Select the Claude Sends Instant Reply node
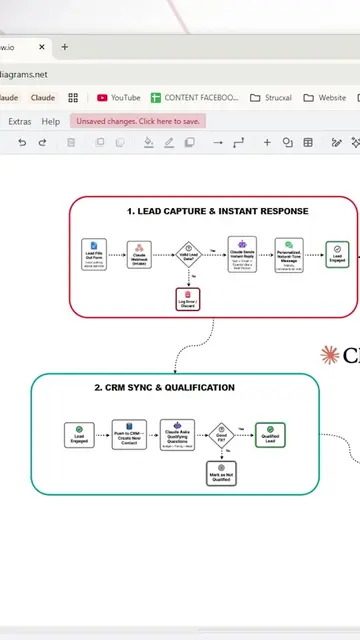The image size is (360, 640). 242,254
